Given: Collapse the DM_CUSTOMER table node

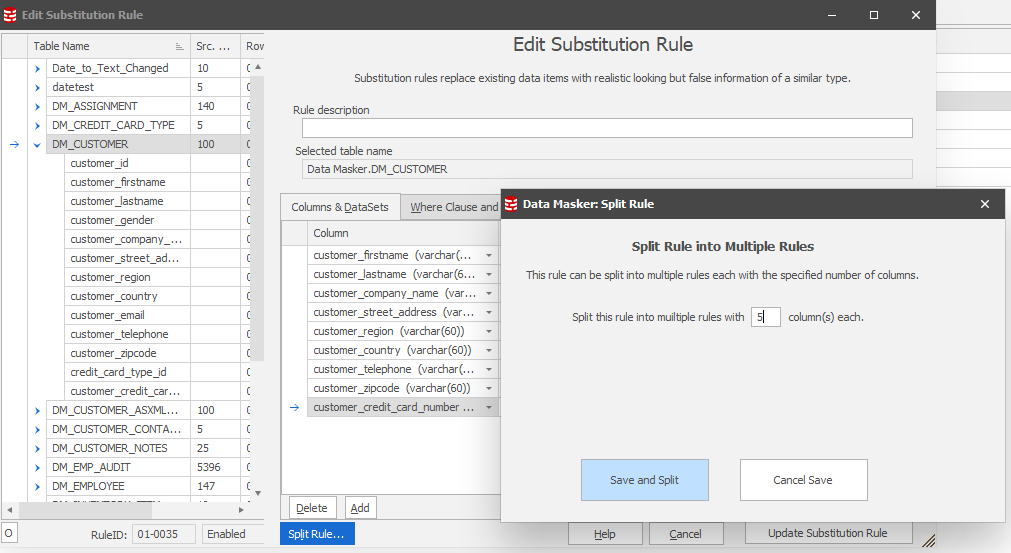Looking at the screenshot, I should (x=38, y=144).
